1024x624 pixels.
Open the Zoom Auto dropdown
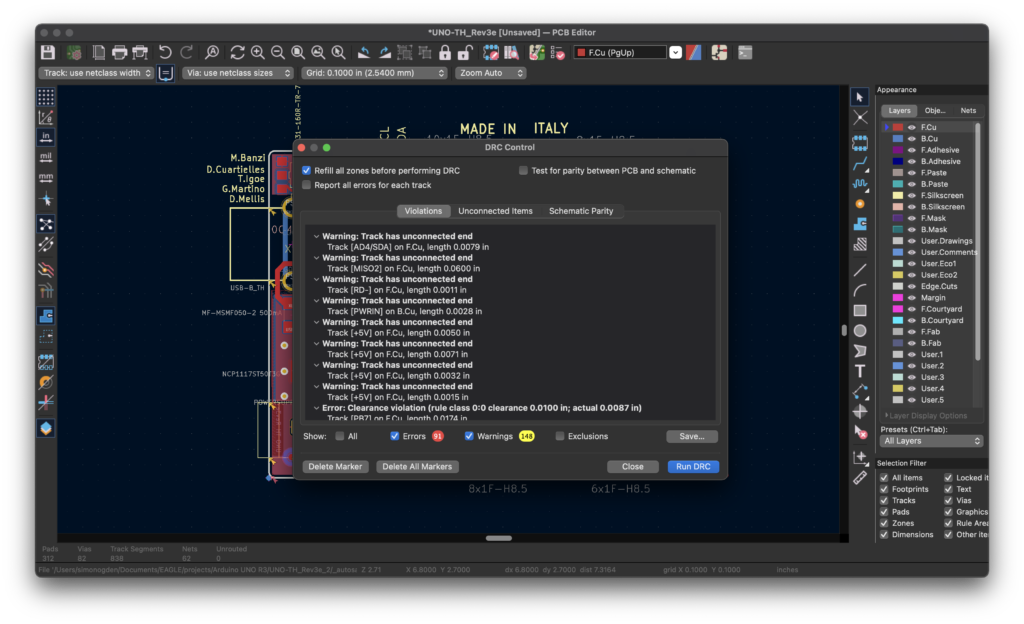490,73
